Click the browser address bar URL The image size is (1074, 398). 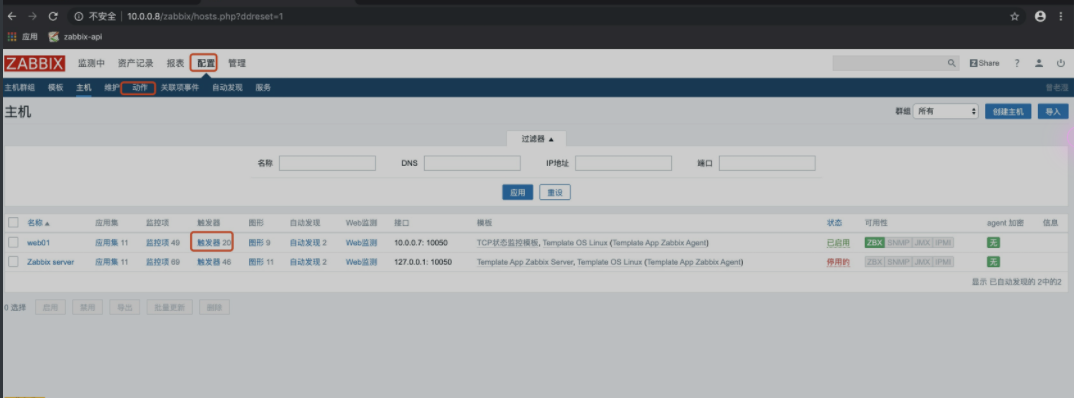(205, 16)
